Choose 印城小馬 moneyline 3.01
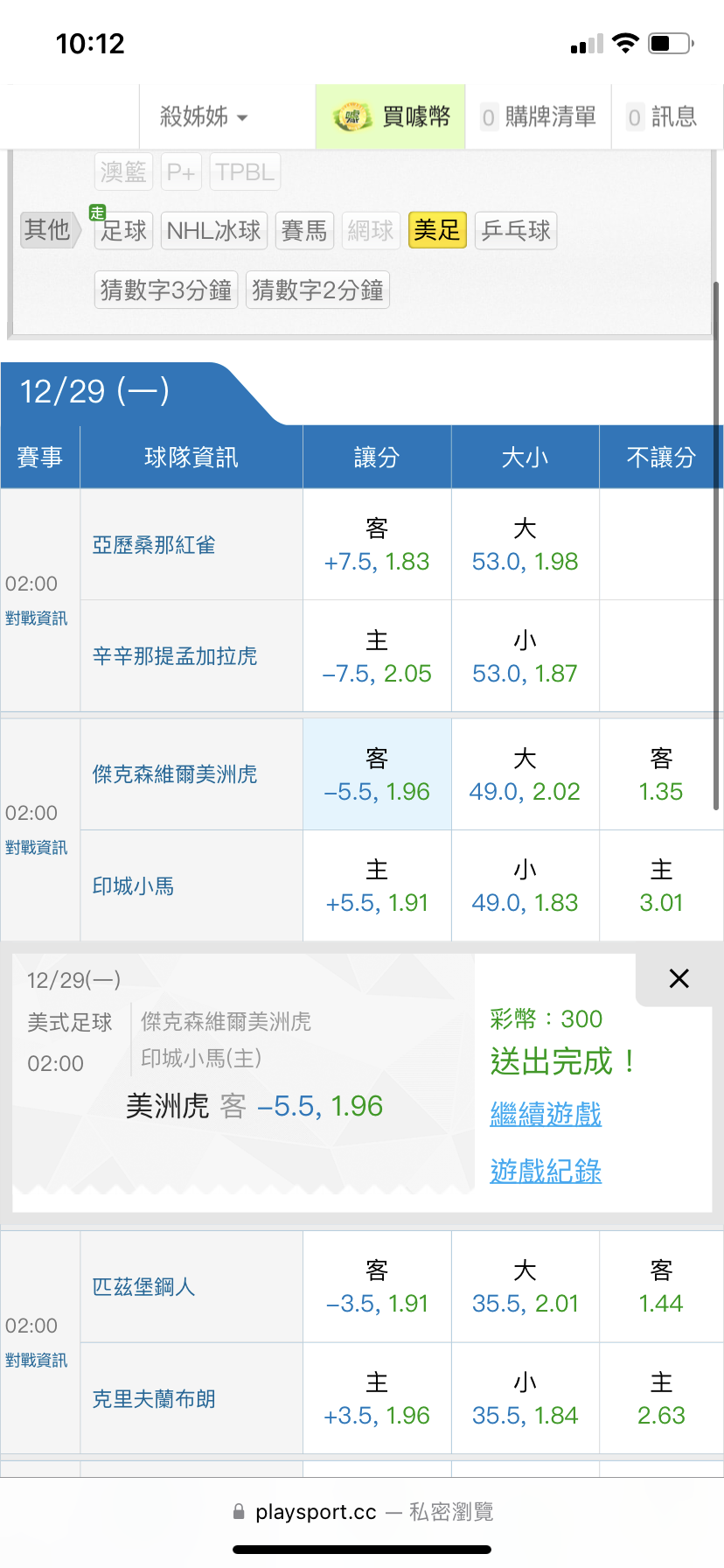The image size is (724, 1568). (661, 886)
